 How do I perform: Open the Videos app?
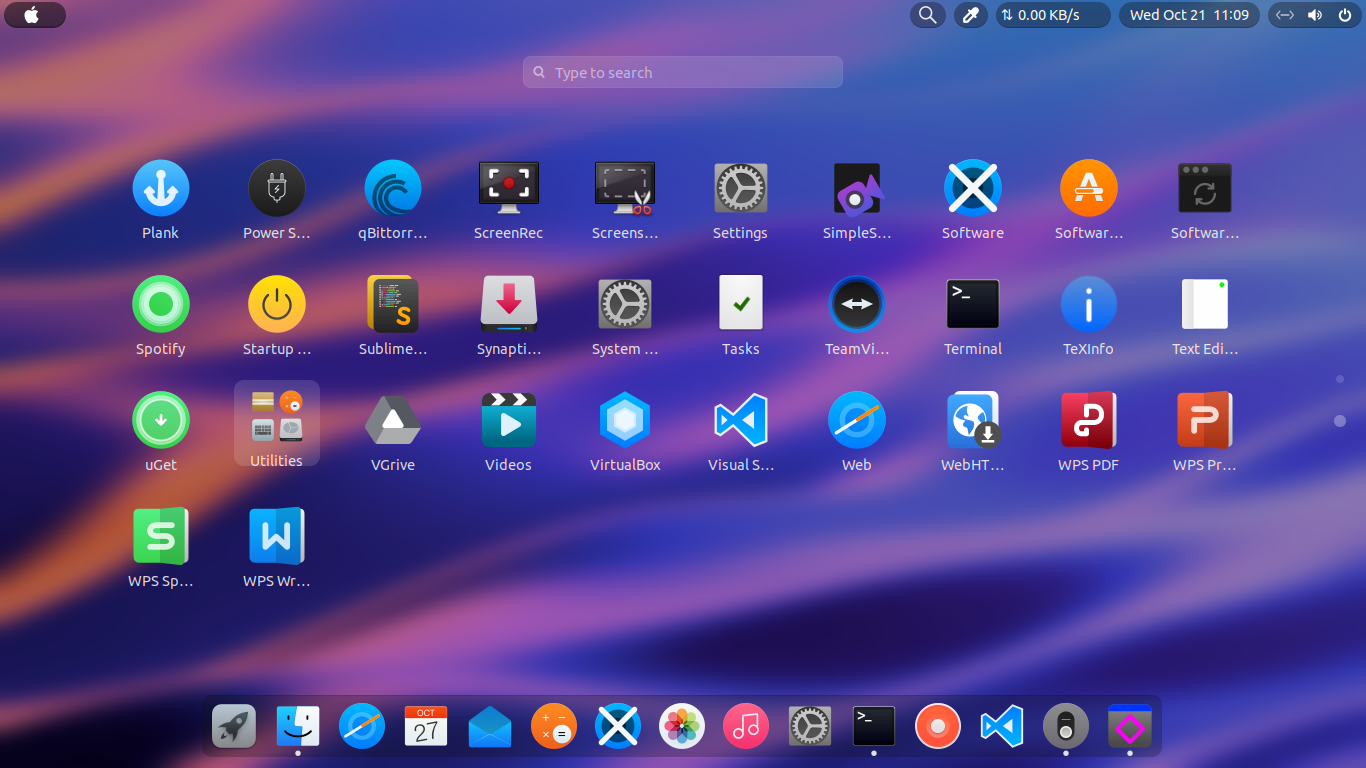point(508,420)
